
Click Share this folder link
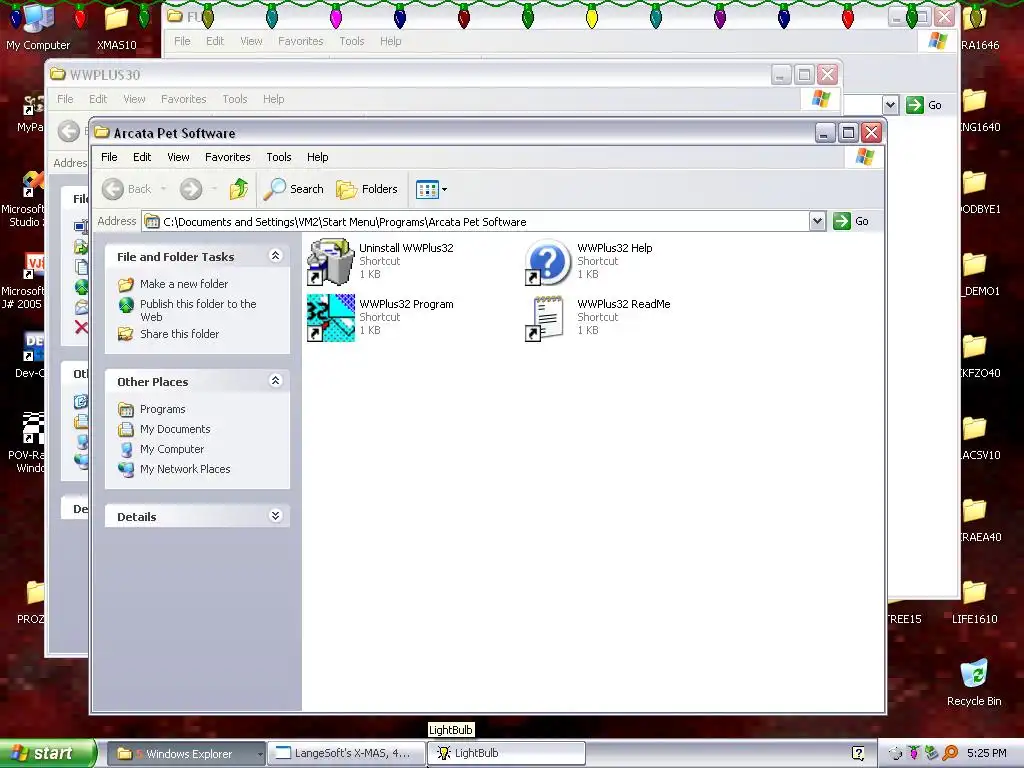tap(180, 334)
